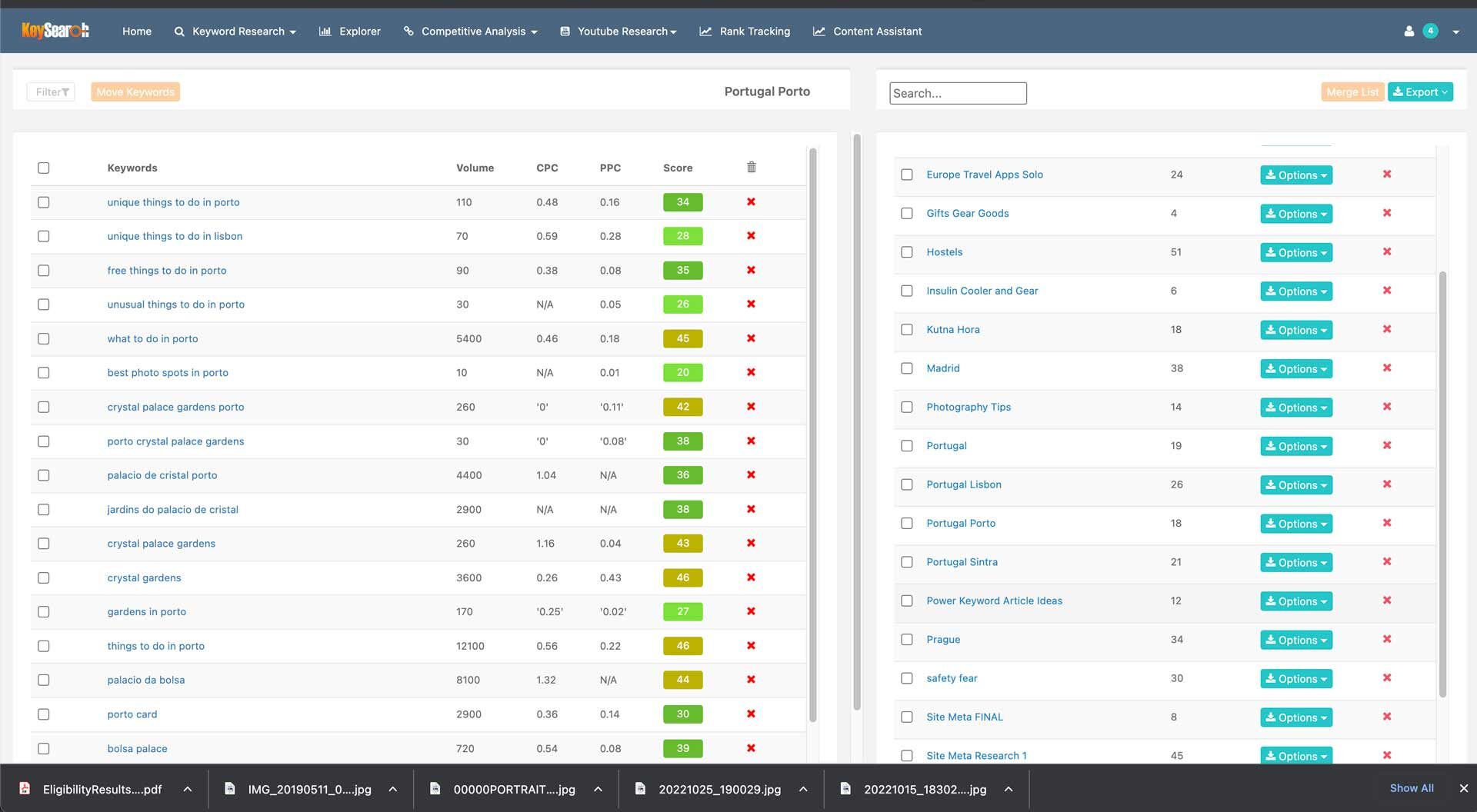Screen dimensions: 1477x812
Task: Click the KeySearch logo
Action: pyautogui.click(x=55, y=31)
